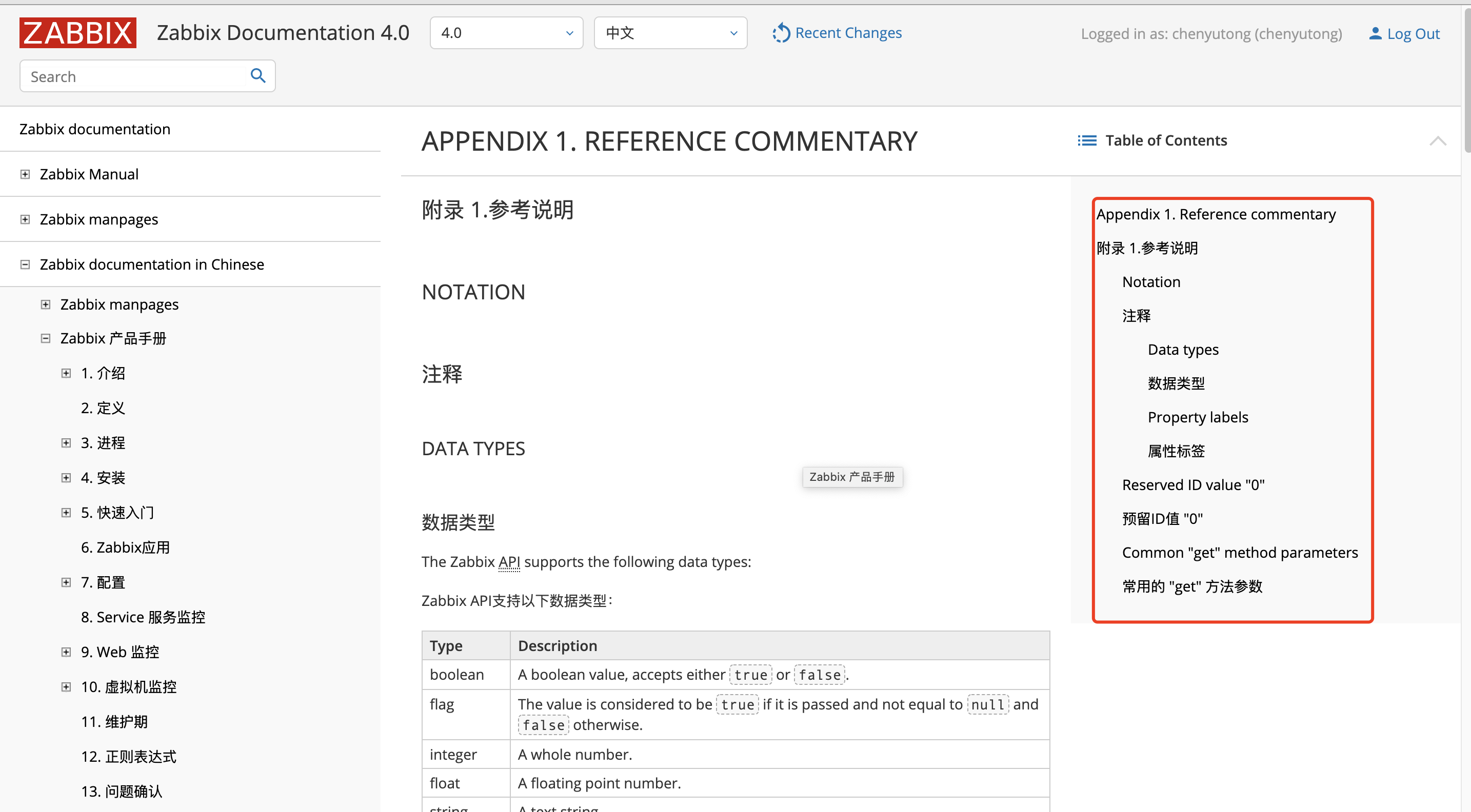Image resolution: width=1471 pixels, height=812 pixels.
Task: Collapse Zabbix documentation in Chinese
Action: point(25,264)
